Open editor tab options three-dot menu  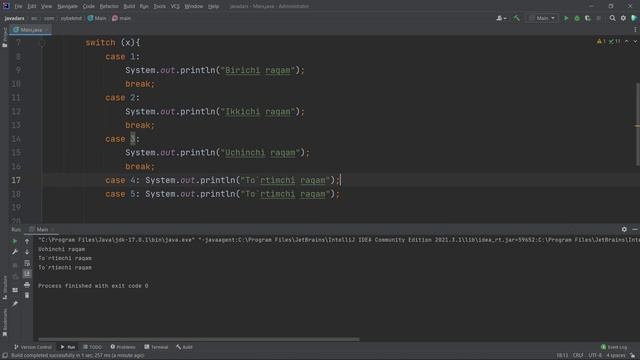[635, 30]
